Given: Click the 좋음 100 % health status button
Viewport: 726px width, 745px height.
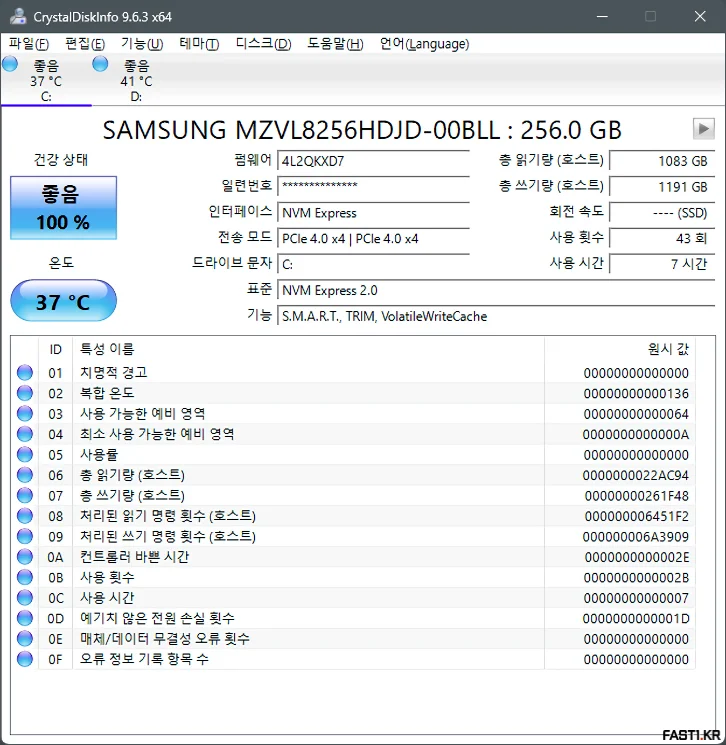Looking at the screenshot, I should pyautogui.click(x=63, y=208).
